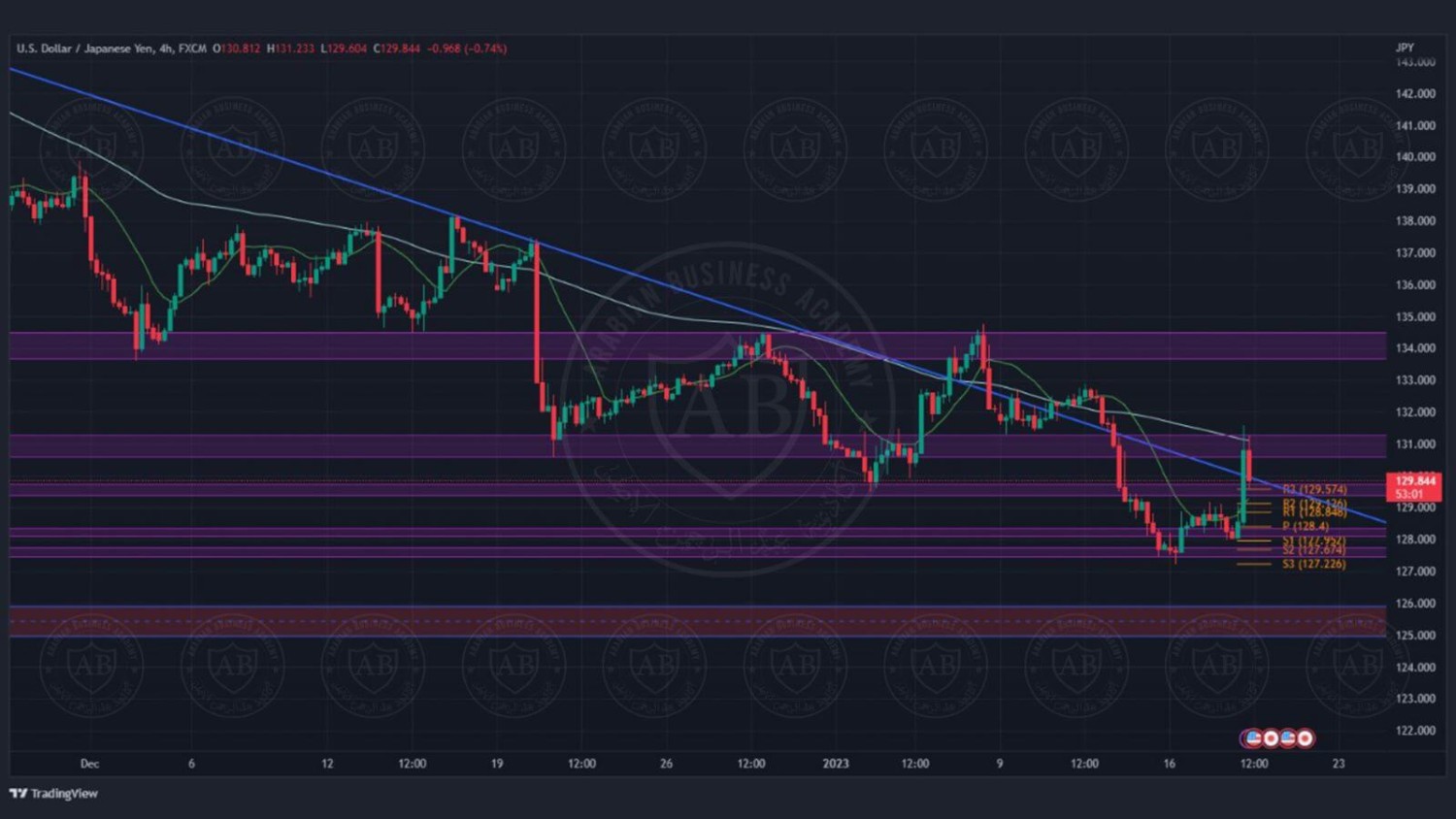
Task: Click the 135.000 price axis label
Action: coord(1415,317)
